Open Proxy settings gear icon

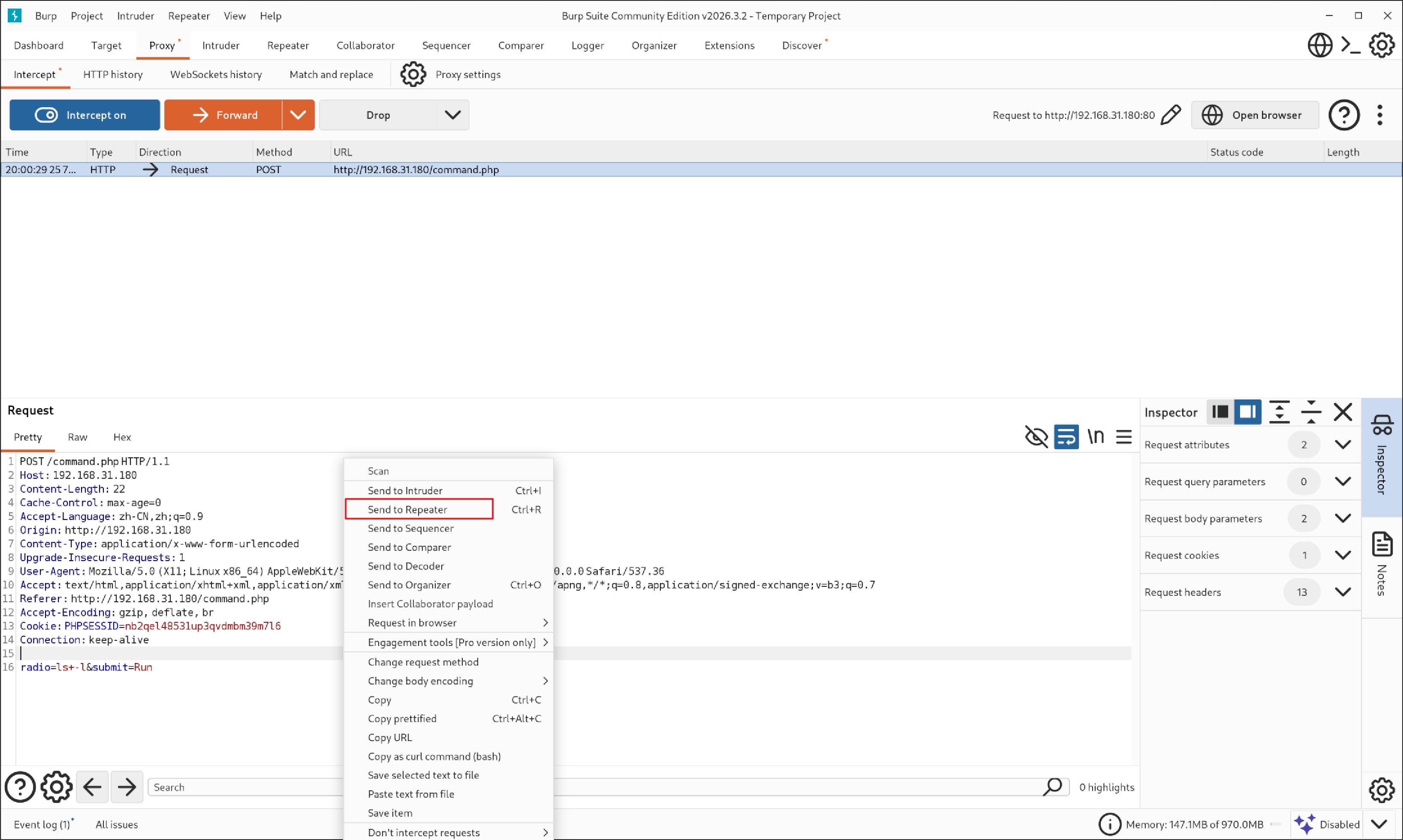pyautogui.click(x=413, y=74)
